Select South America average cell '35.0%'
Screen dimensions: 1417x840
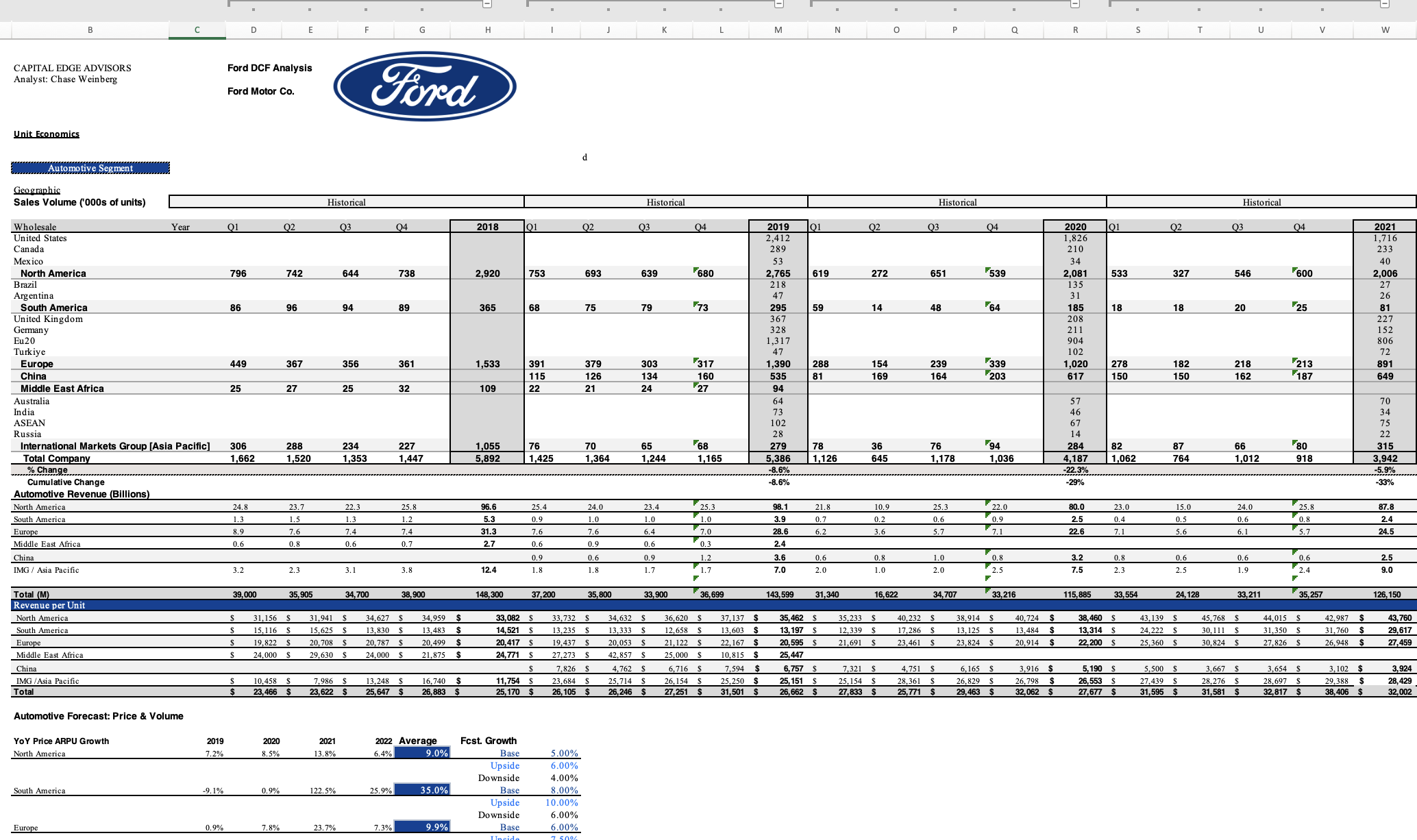pyautogui.click(x=422, y=790)
